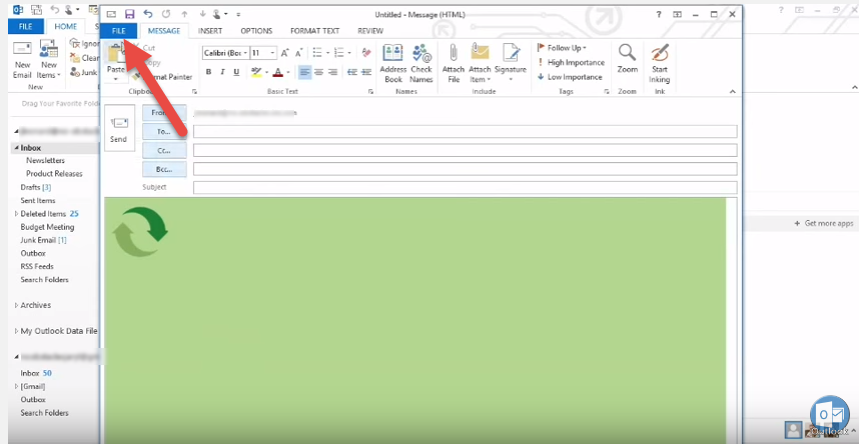859x444 pixels.
Task: Toggle italic formatting
Action: coord(222,72)
